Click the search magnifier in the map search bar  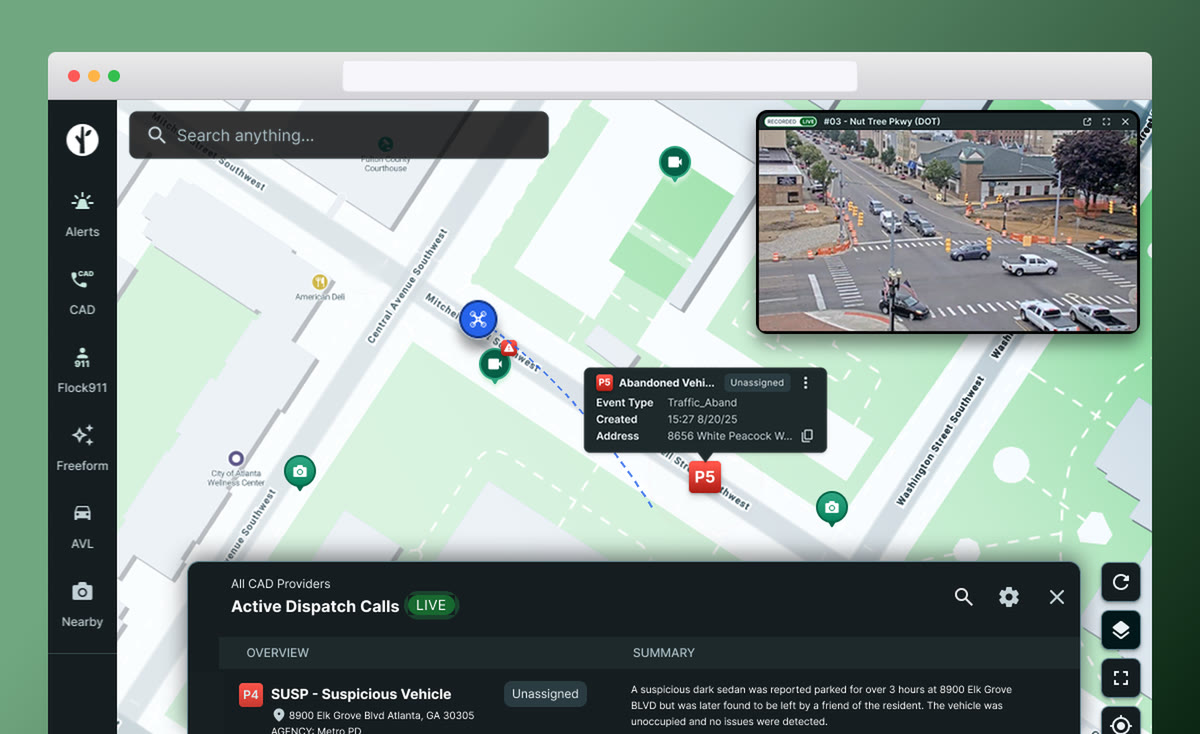(156, 135)
